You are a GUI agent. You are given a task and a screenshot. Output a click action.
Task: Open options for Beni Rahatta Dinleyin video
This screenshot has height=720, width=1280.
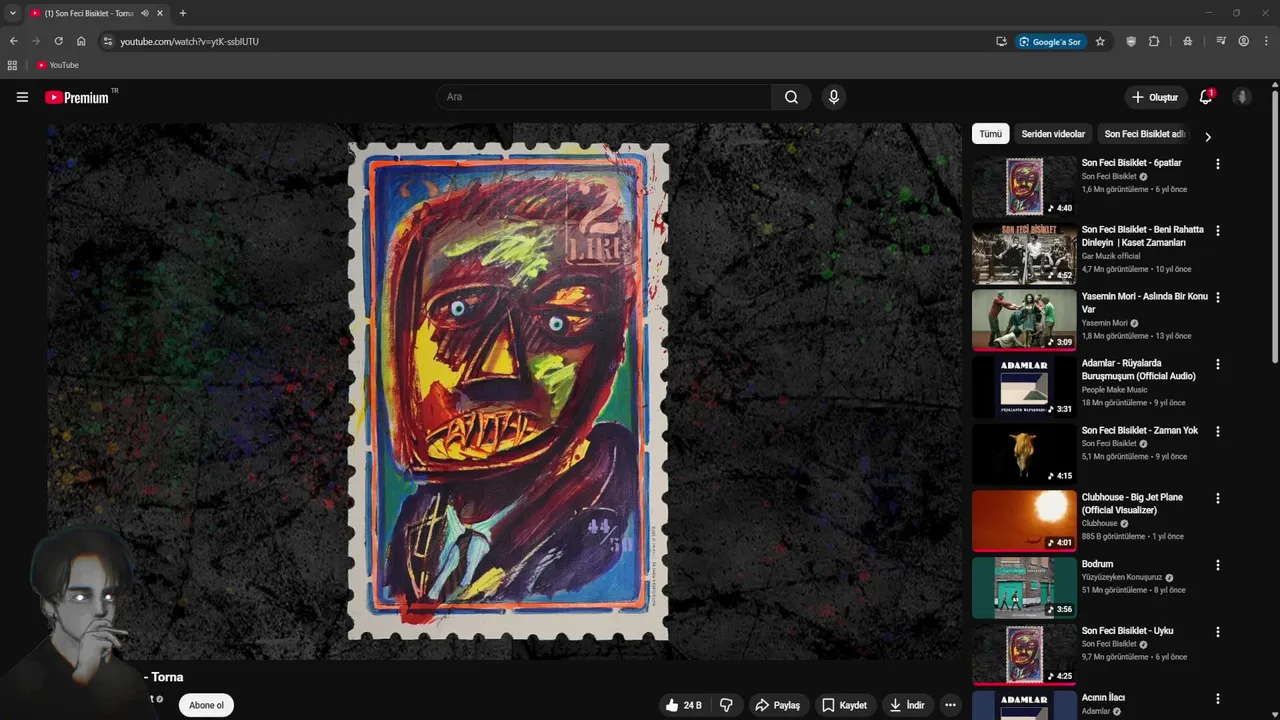pos(1217,231)
